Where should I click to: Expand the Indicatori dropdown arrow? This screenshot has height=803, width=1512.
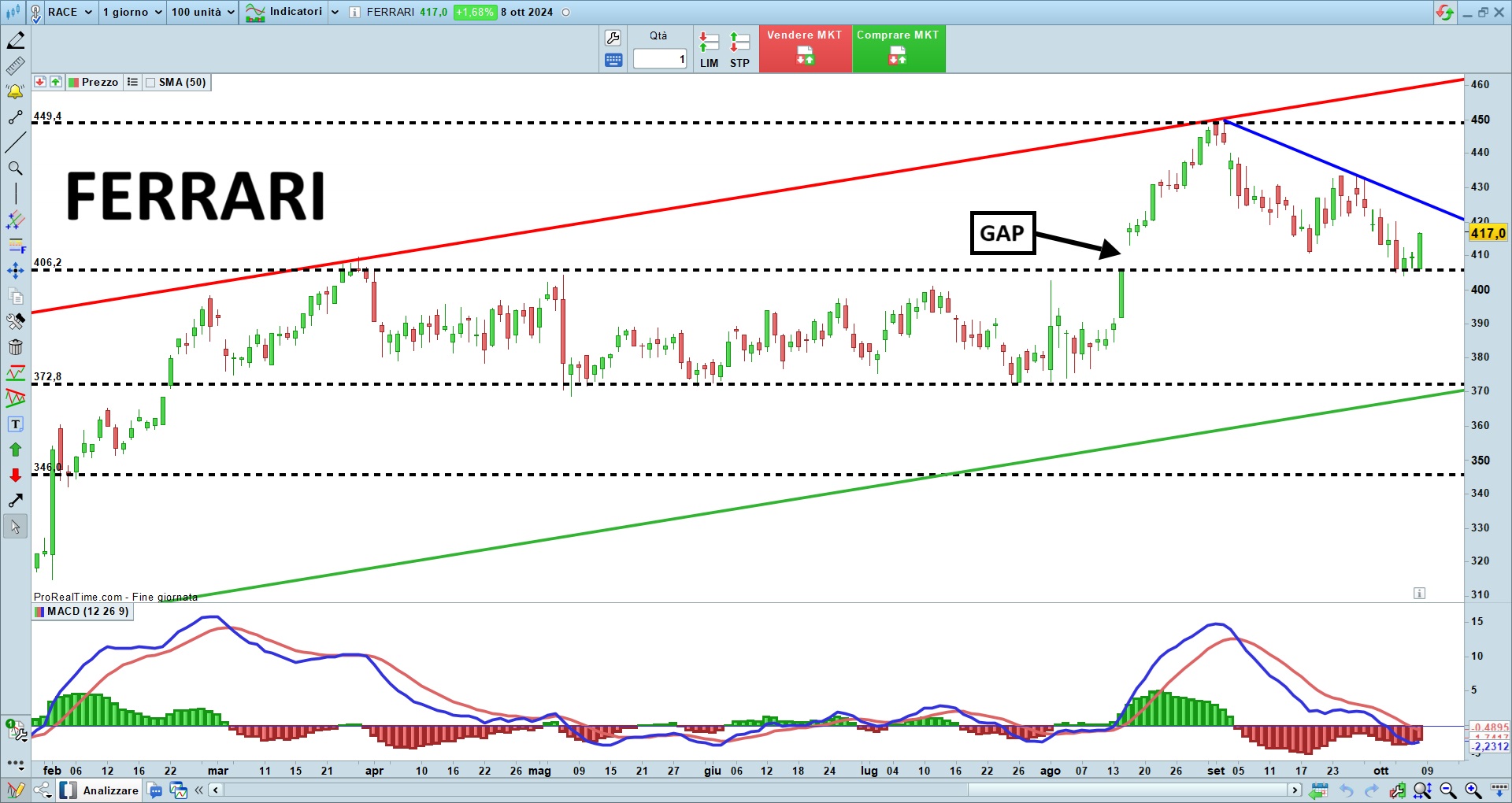(x=335, y=12)
